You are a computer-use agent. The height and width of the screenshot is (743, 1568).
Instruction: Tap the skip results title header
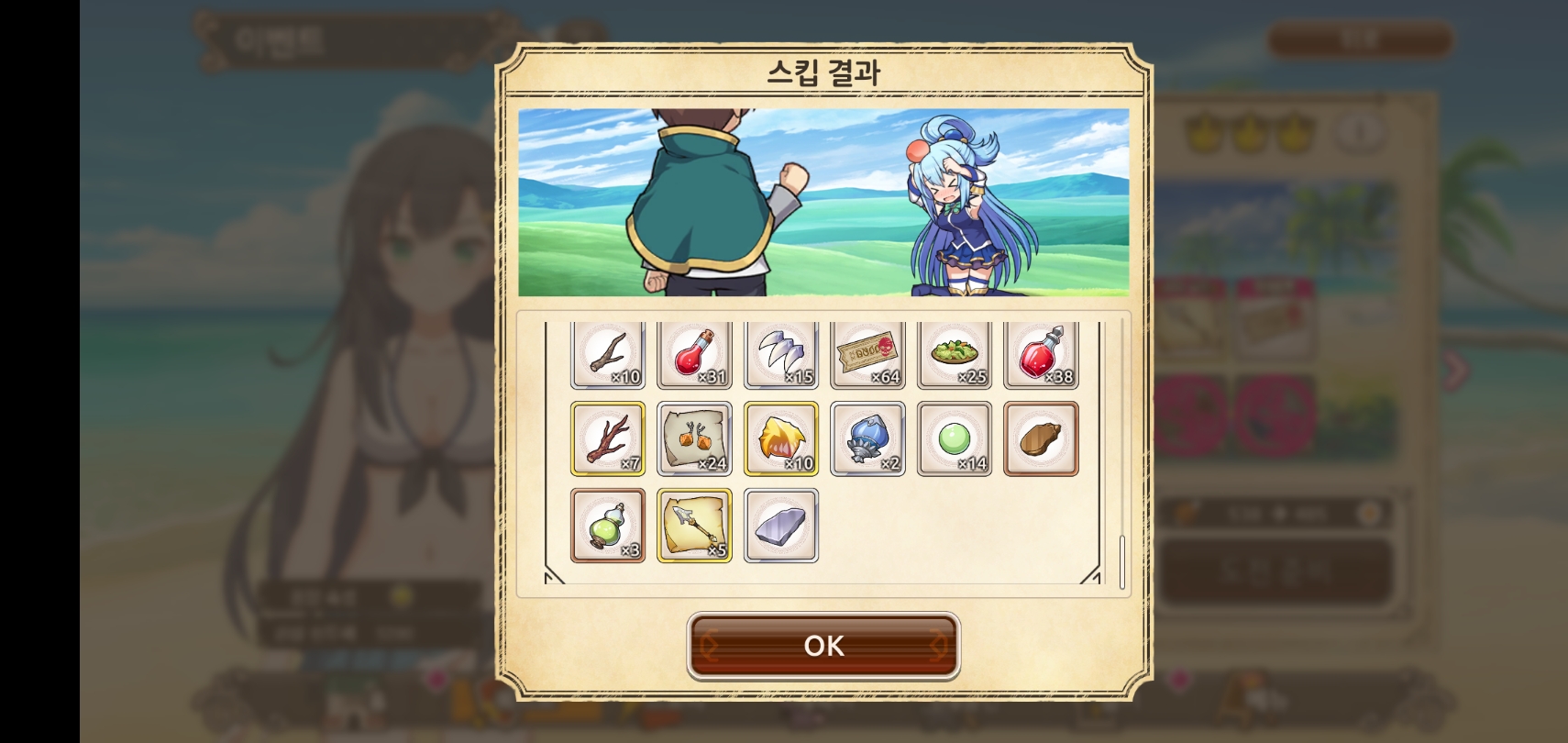(823, 72)
